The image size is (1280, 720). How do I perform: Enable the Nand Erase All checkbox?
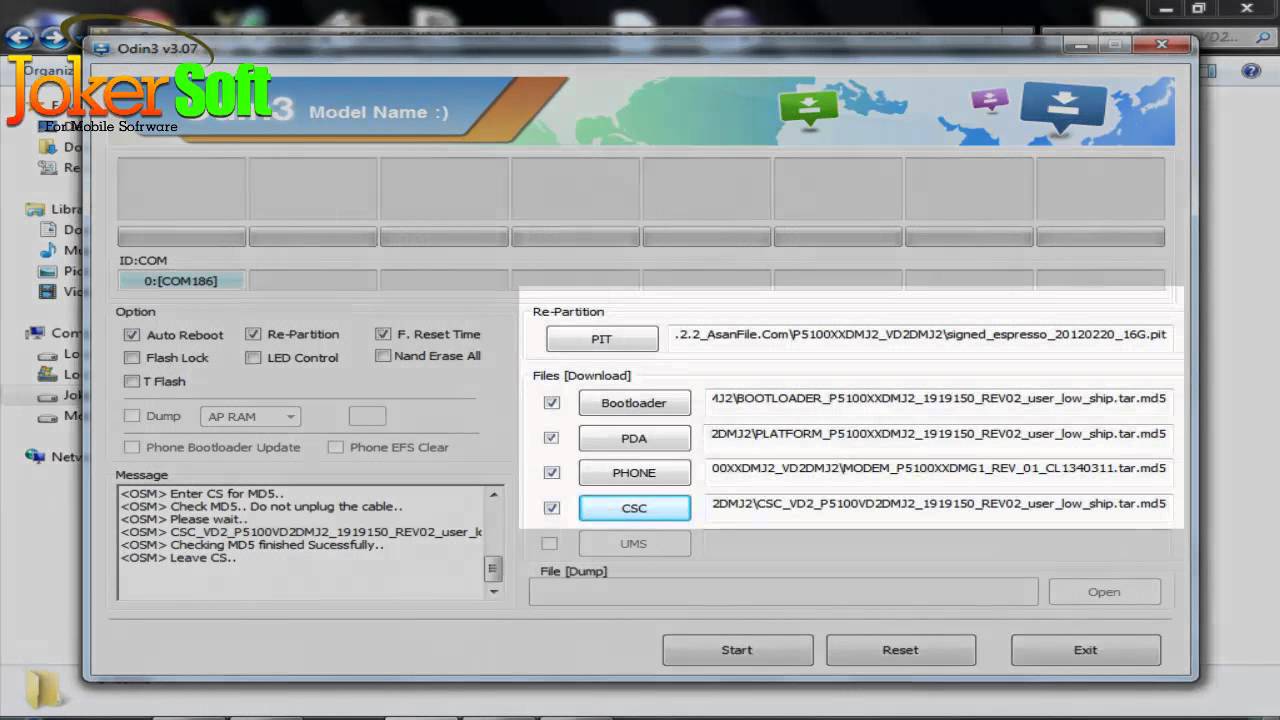coord(383,356)
